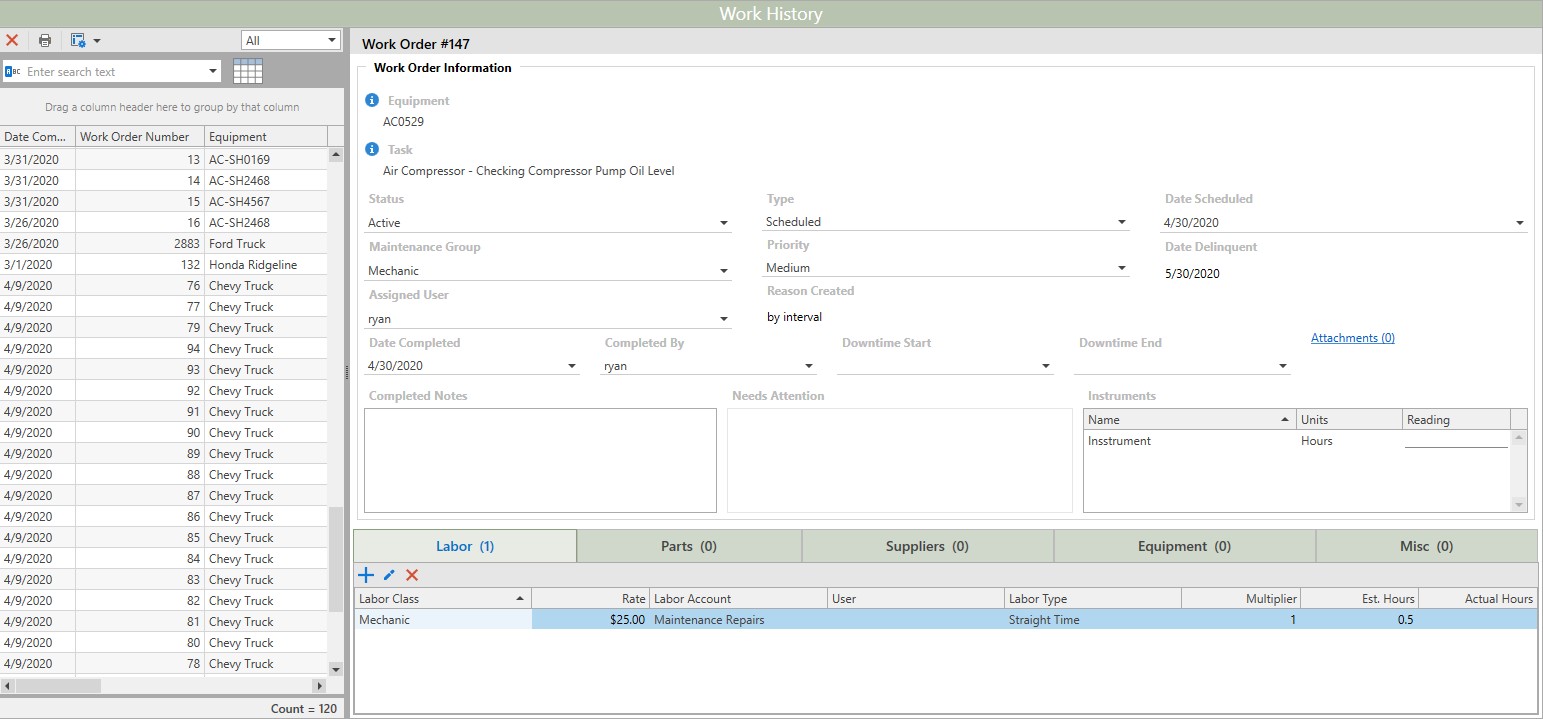
Task: Expand the Priority dropdown
Action: (1121, 268)
